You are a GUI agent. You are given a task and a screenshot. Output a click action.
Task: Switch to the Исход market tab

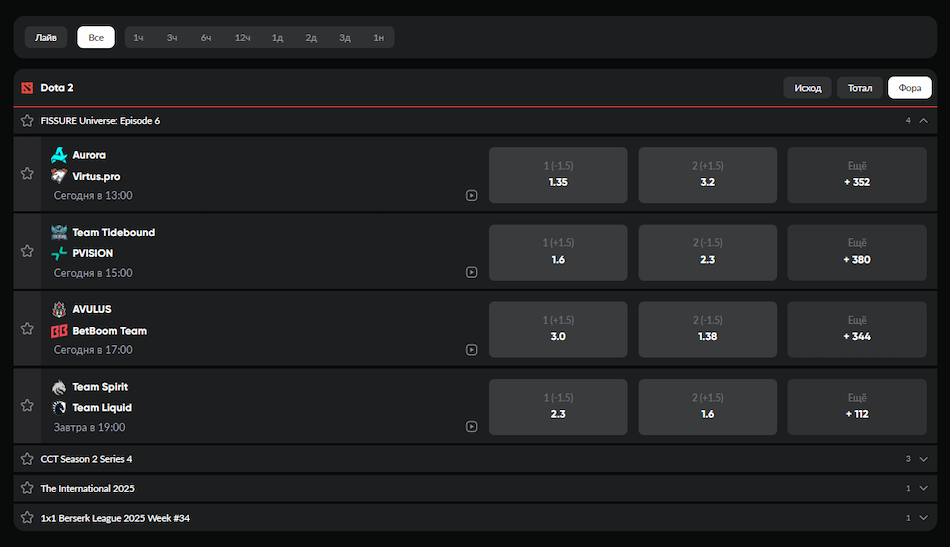807,88
